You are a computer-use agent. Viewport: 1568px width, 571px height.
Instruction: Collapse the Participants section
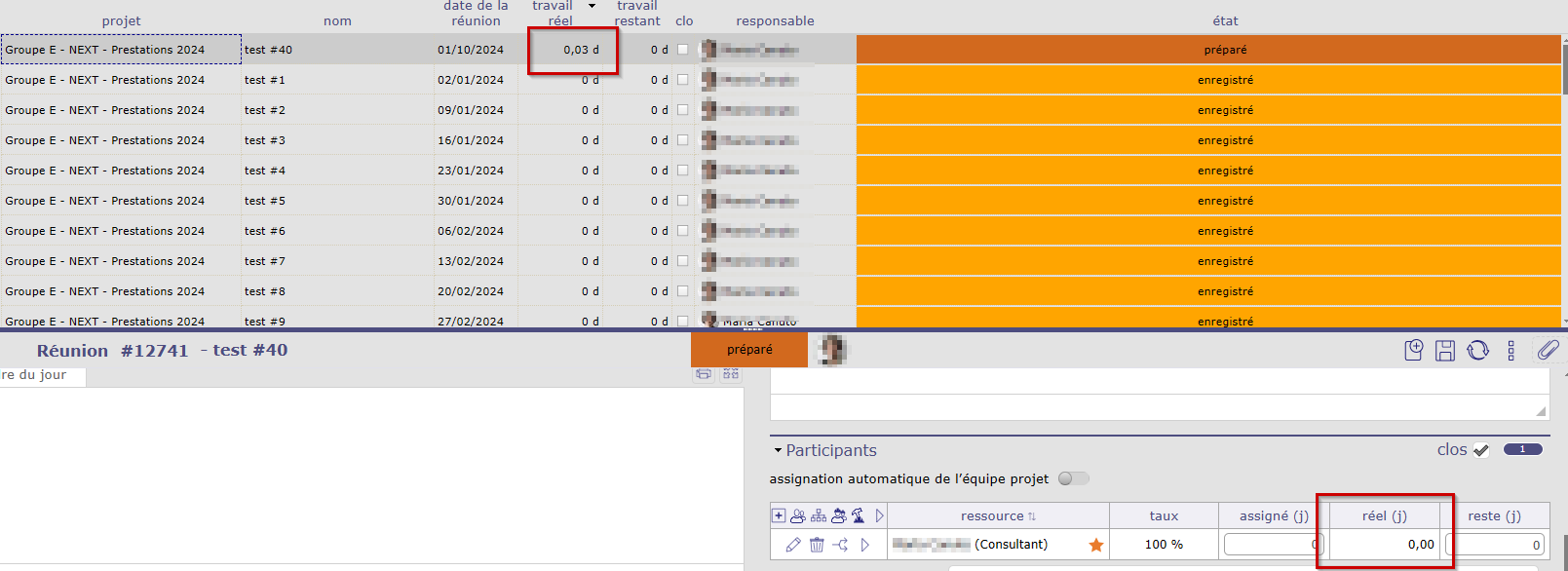click(778, 450)
